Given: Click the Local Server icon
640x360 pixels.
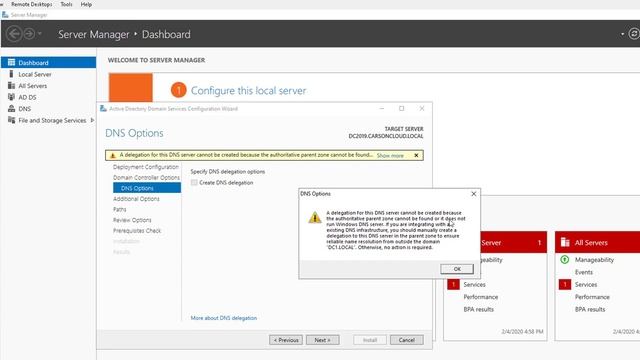Looking at the screenshot, I should click(11, 74).
